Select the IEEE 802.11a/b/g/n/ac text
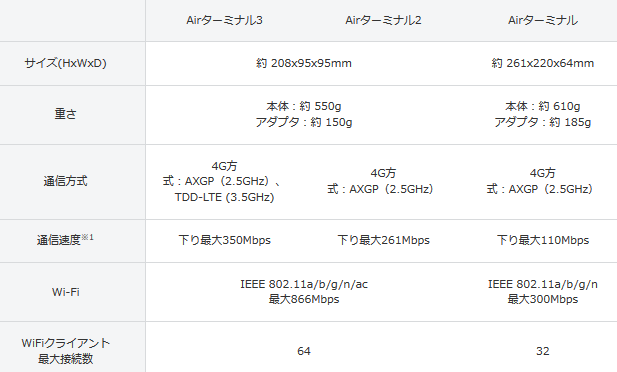 coord(304,284)
